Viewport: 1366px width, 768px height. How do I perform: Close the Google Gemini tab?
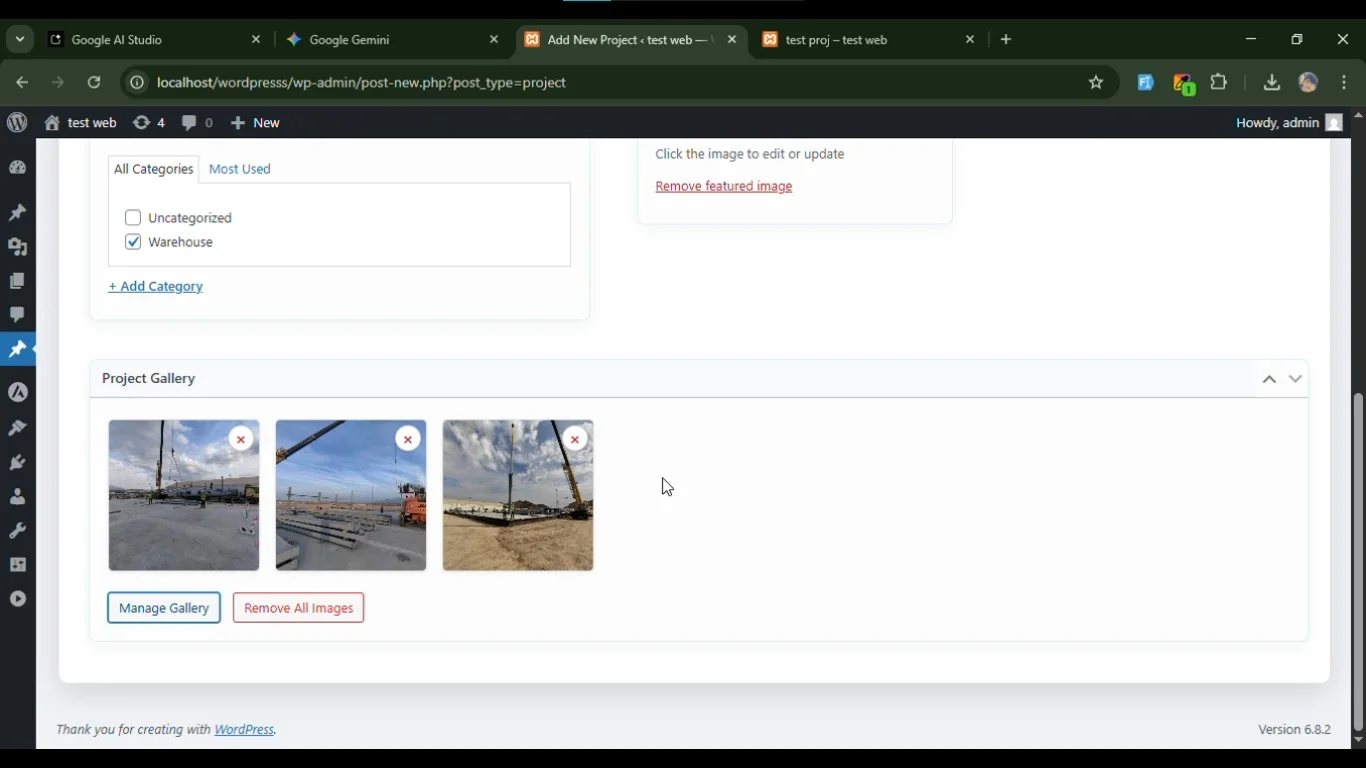tap(494, 40)
